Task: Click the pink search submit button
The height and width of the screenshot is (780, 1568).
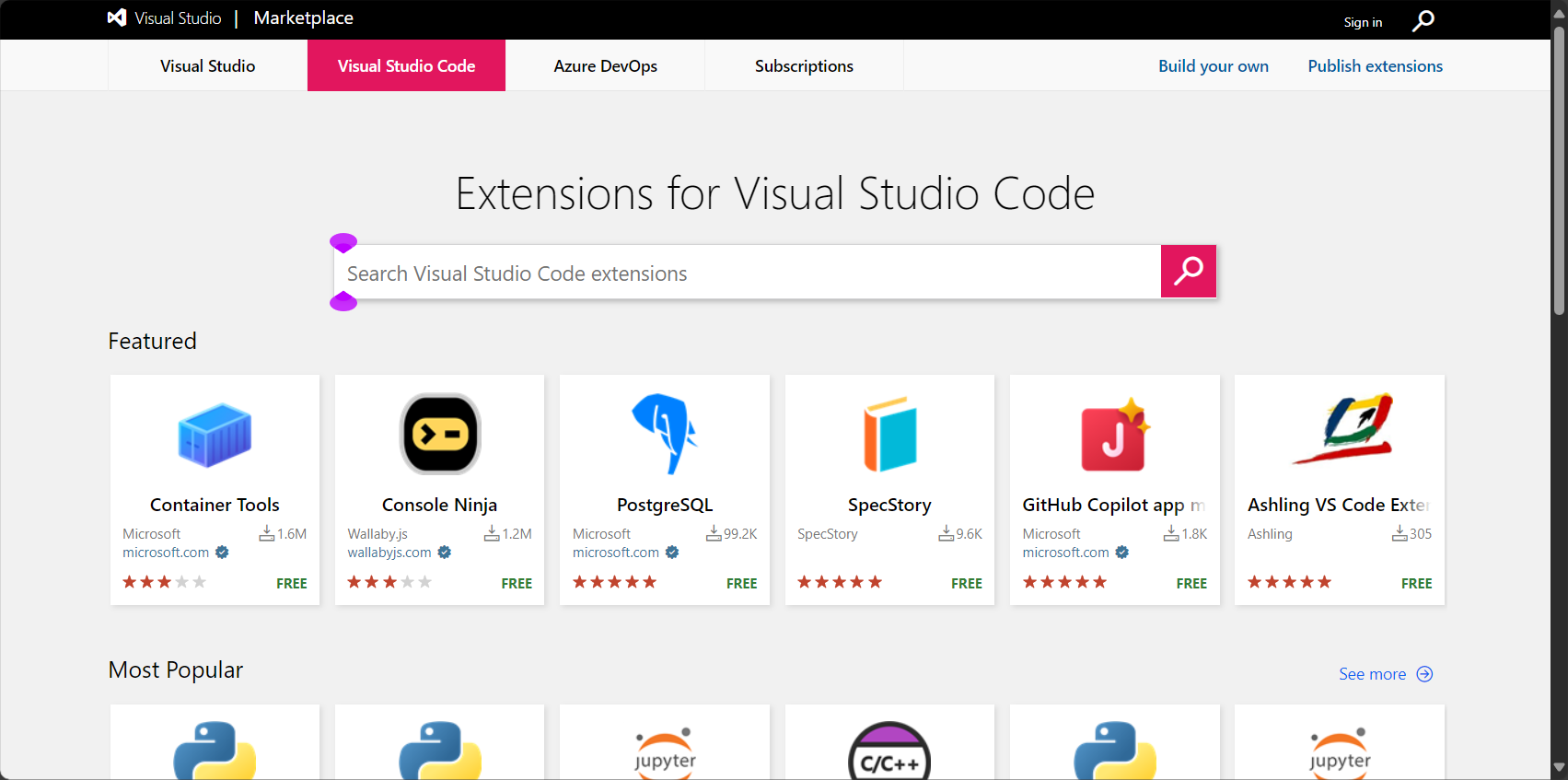Action: tap(1189, 271)
